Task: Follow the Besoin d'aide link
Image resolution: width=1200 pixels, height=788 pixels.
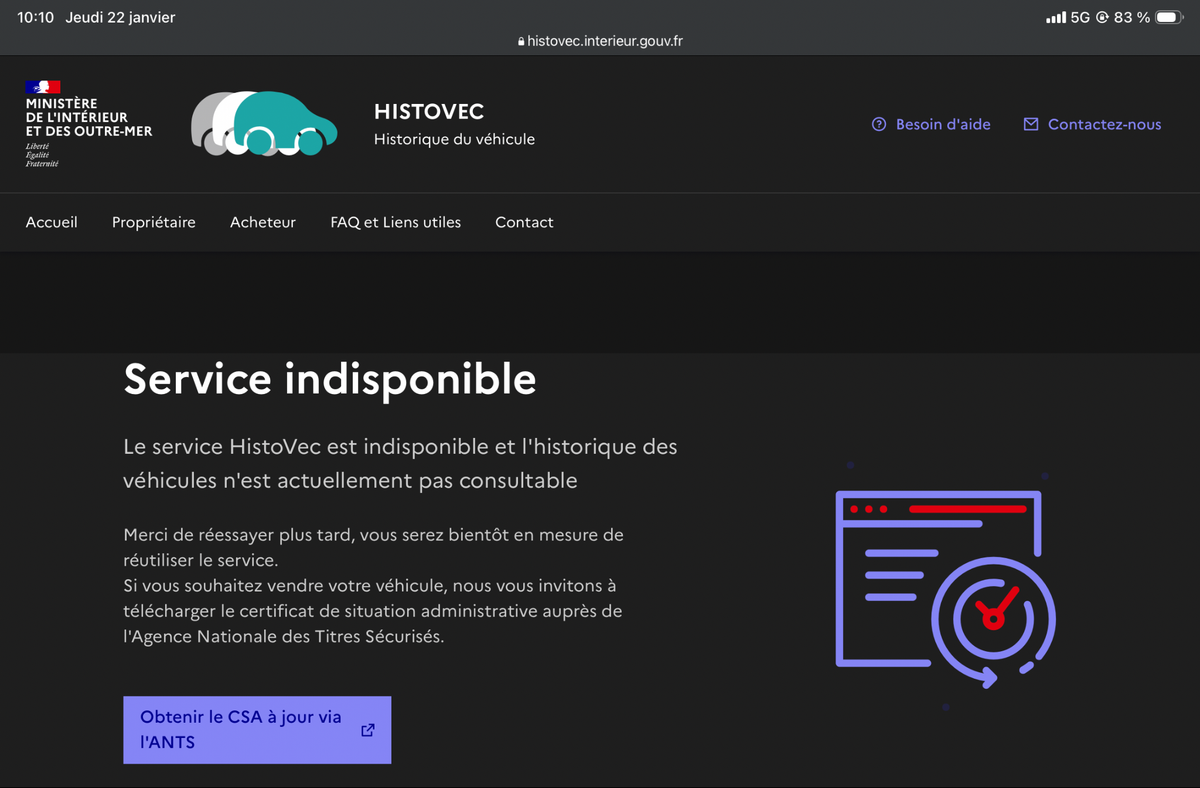Action: point(943,125)
